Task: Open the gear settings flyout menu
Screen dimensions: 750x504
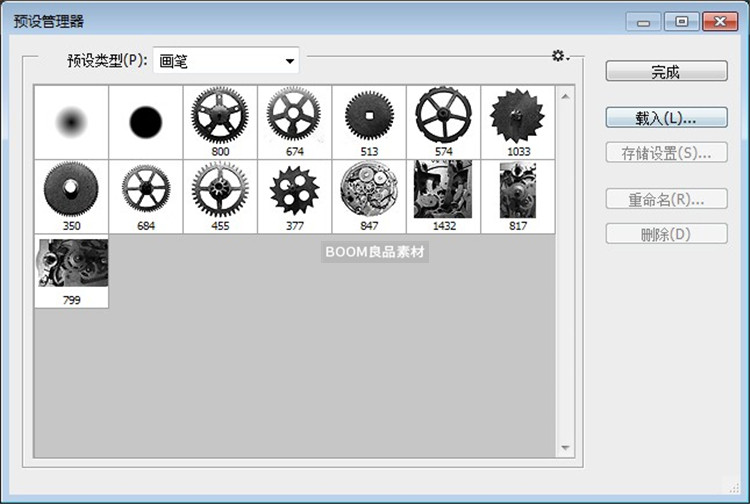Action: 560,56
